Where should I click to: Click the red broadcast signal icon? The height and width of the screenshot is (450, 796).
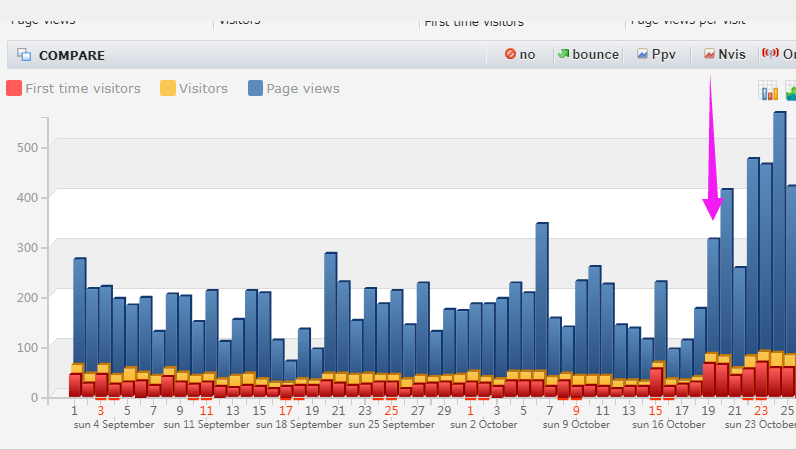pos(769,54)
